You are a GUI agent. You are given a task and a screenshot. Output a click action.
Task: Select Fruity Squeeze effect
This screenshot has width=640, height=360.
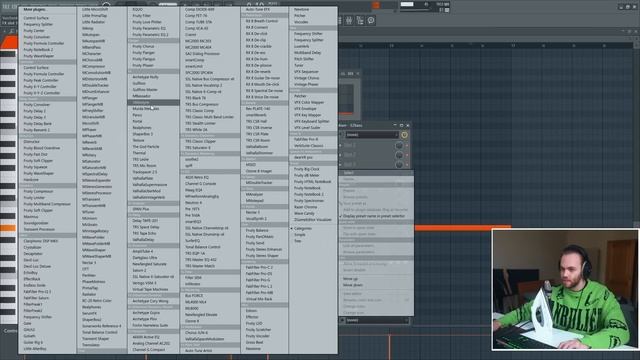click(36, 167)
